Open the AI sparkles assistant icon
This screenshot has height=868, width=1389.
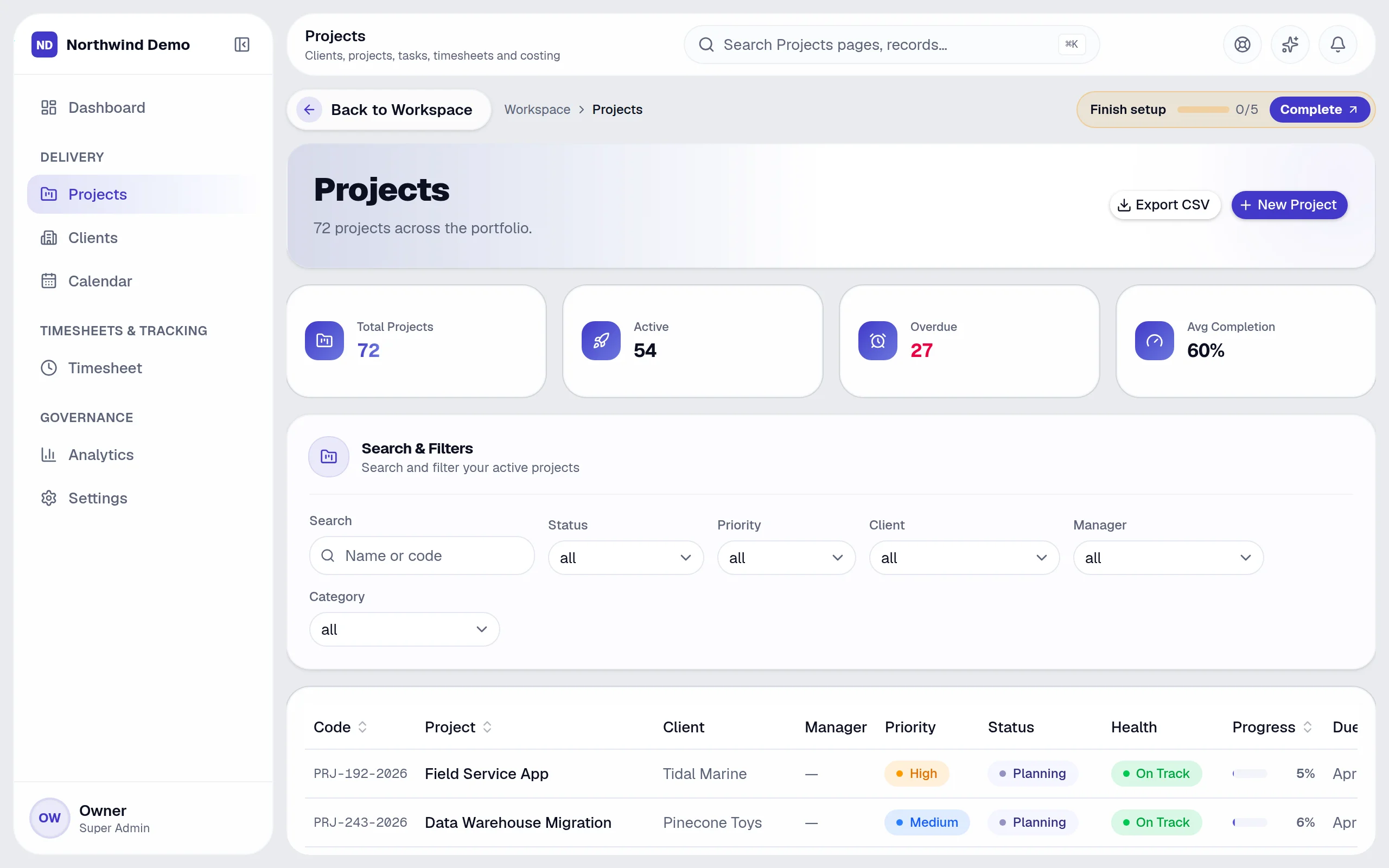[1290, 44]
